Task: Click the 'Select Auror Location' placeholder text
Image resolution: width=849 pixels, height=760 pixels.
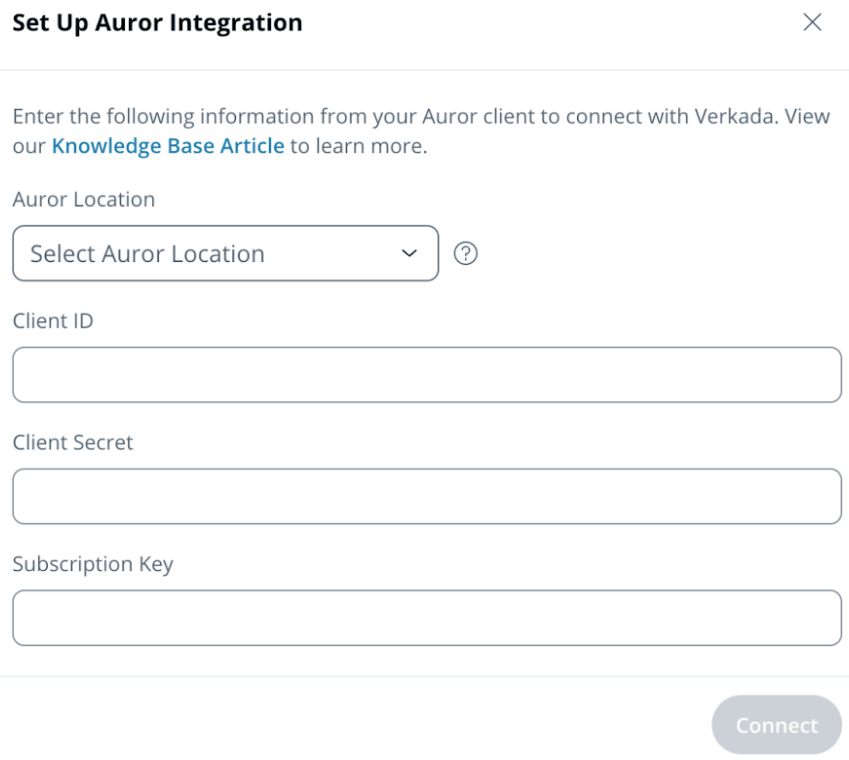Action: pos(147,254)
